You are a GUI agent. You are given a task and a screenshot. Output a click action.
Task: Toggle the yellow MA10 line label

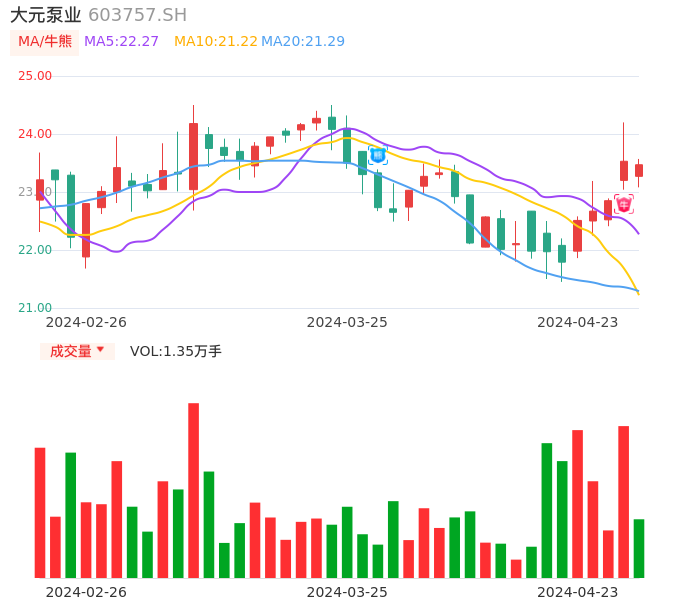click(x=215, y=41)
